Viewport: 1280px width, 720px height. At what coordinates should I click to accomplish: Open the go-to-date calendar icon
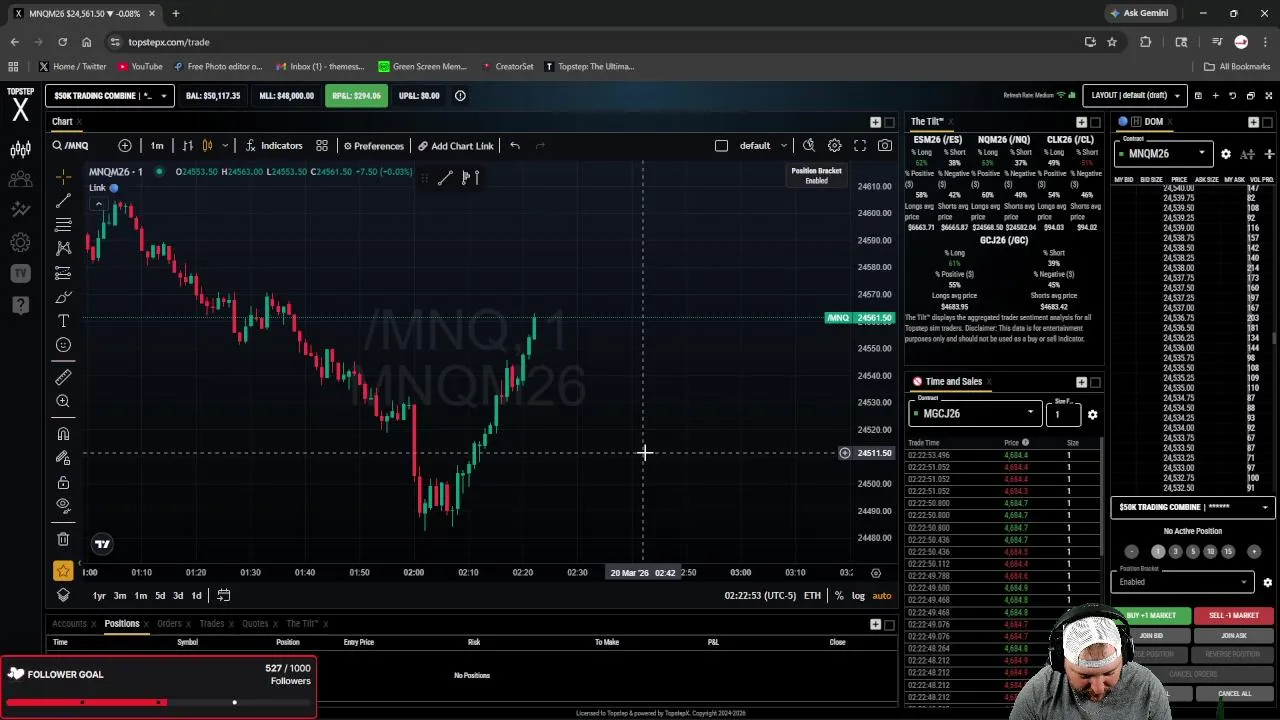224,596
